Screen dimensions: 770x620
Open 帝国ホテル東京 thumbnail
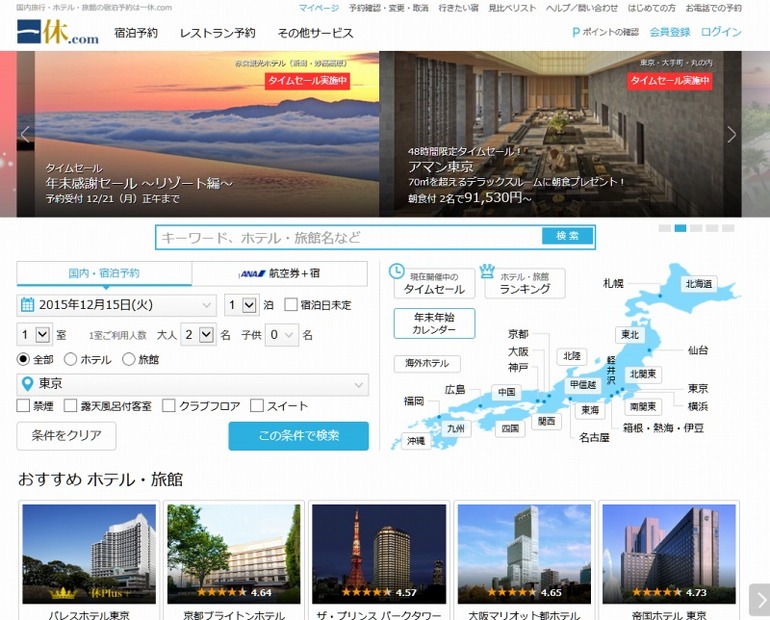click(669, 554)
